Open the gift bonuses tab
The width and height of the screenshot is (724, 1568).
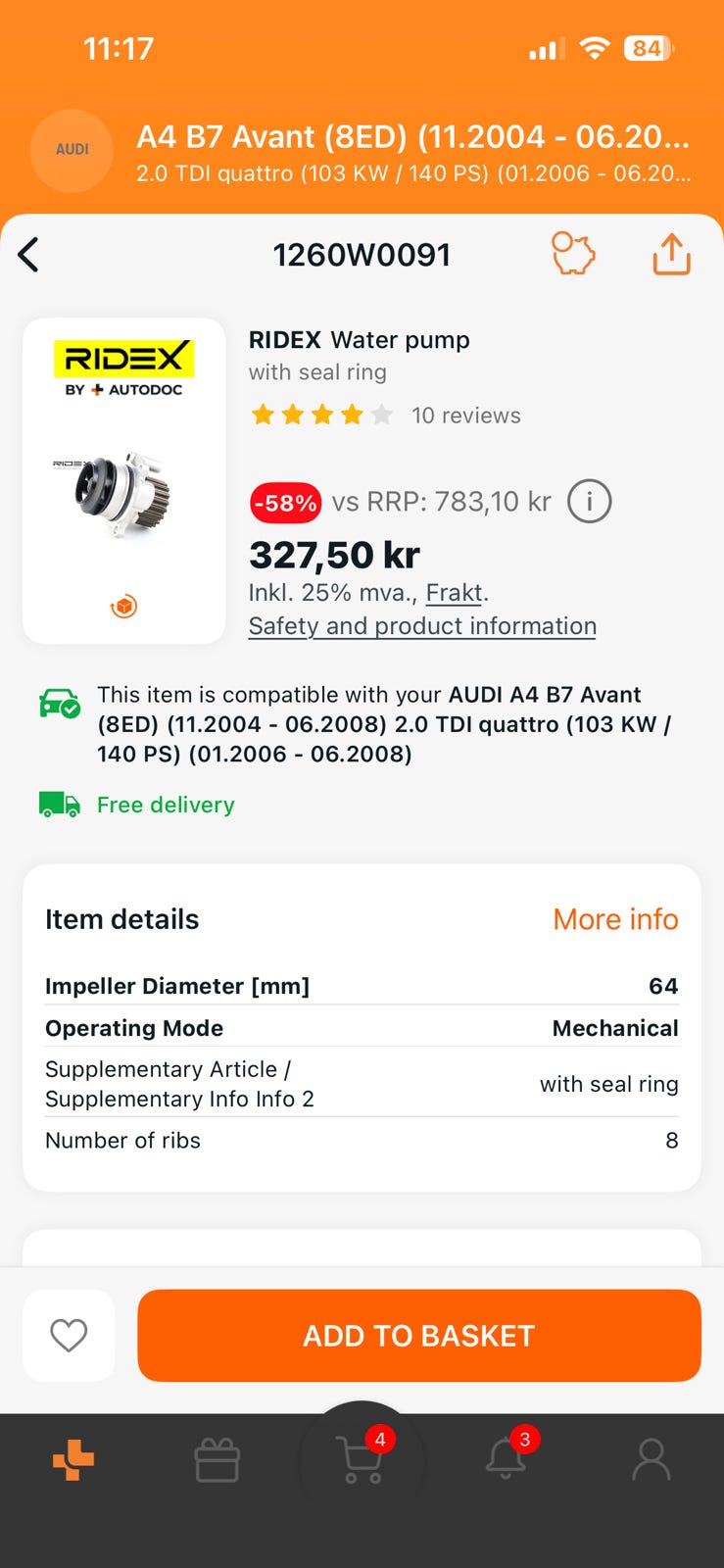pos(217,1460)
